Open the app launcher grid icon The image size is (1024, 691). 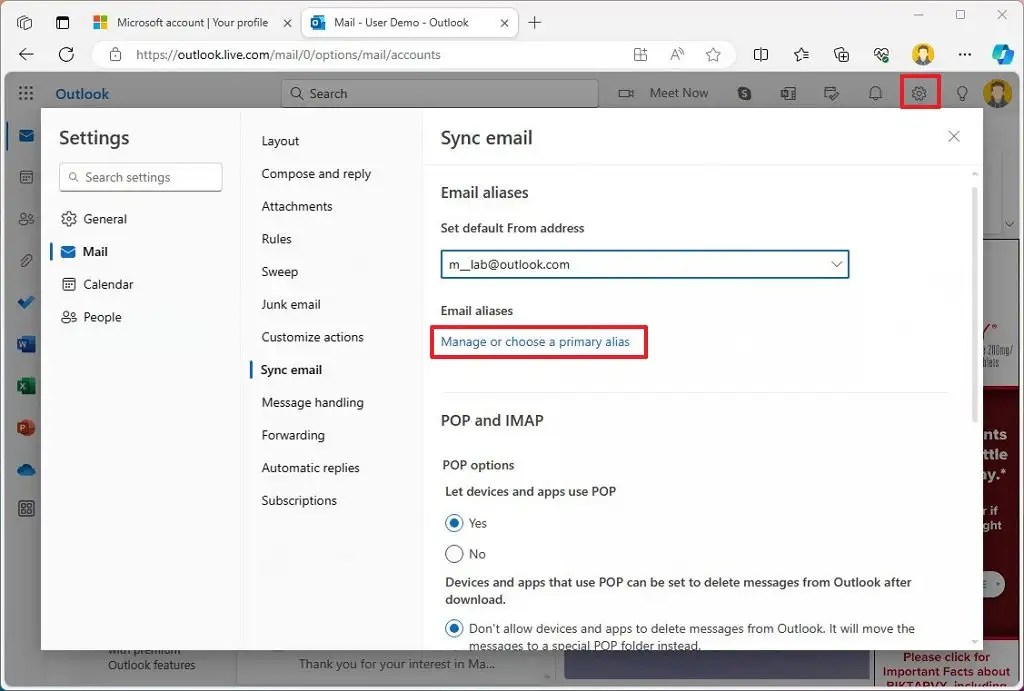coord(24,93)
